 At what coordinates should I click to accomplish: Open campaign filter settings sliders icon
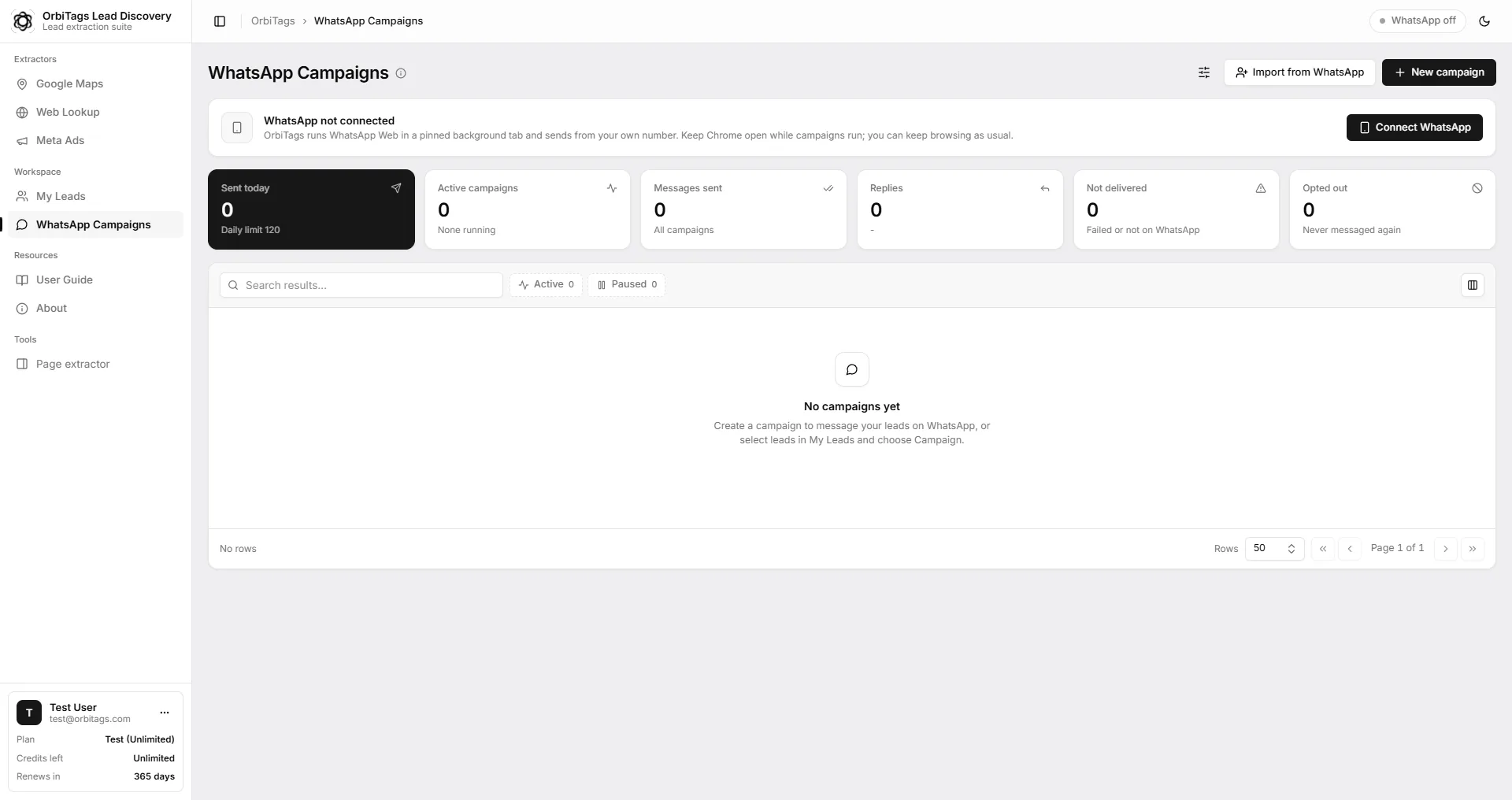click(x=1204, y=72)
